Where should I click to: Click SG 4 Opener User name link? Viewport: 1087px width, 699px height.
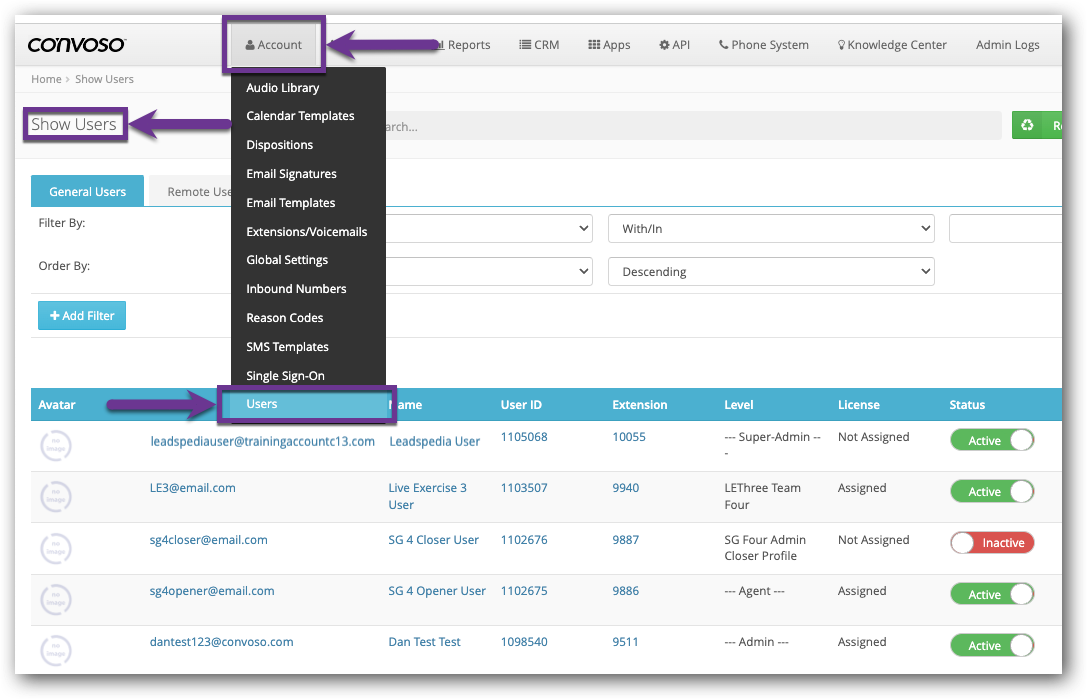pos(437,592)
